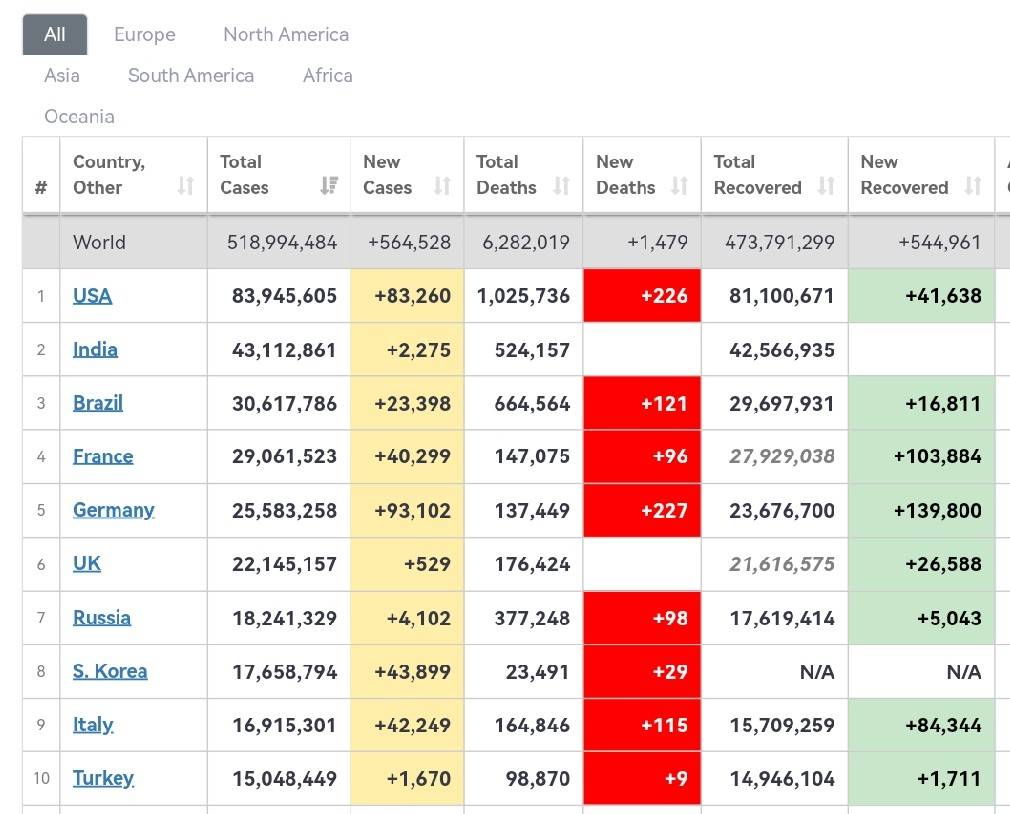
Task: Sort using New Deaths arrows icon
Action: coord(679,186)
